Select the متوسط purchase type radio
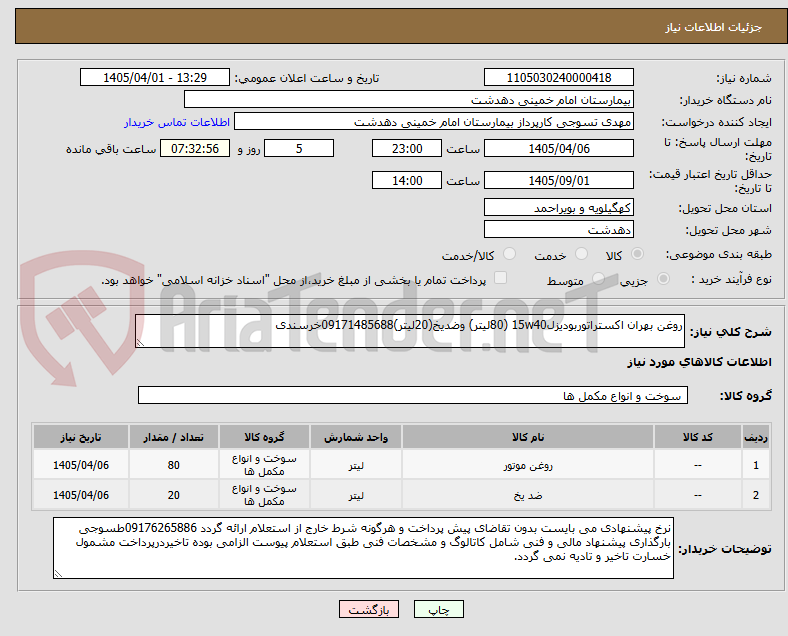 (x=598, y=278)
